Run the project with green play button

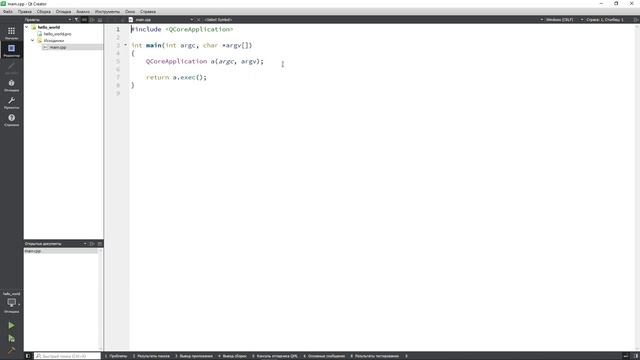[x=11, y=325]
